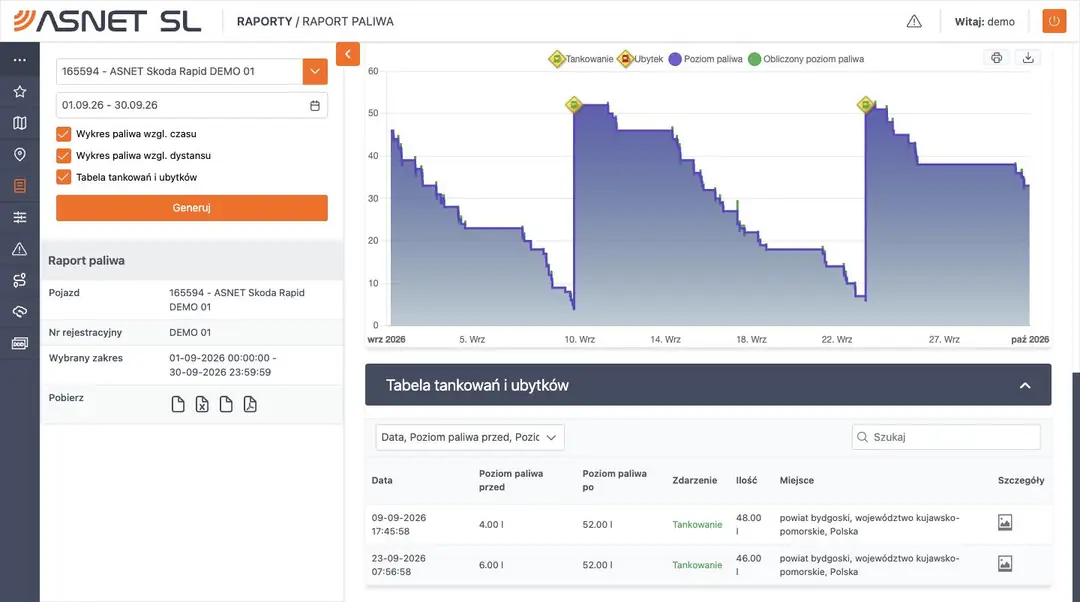Uncheck 'Wykres paliwa wzgl. czasu' checkbox
1080x602 pixels.
pyautogui.click(x=63, y=134)
